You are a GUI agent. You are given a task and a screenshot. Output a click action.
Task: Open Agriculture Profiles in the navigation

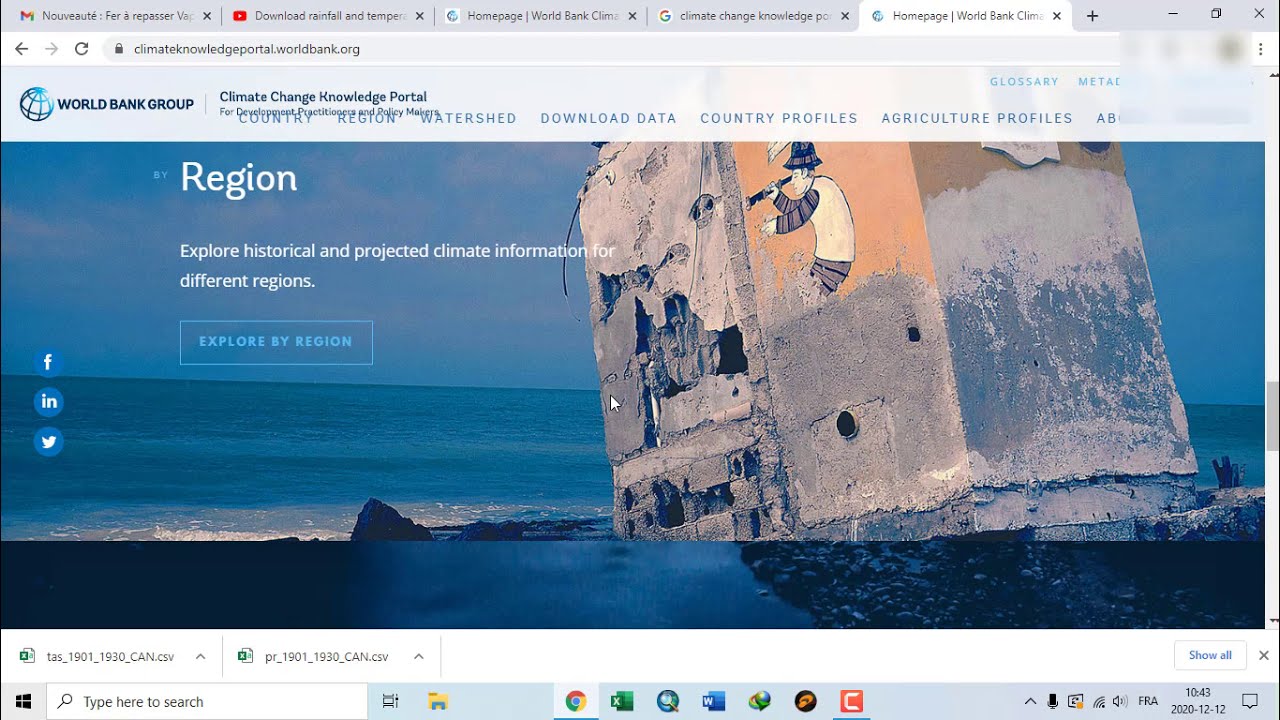(977, 118)
